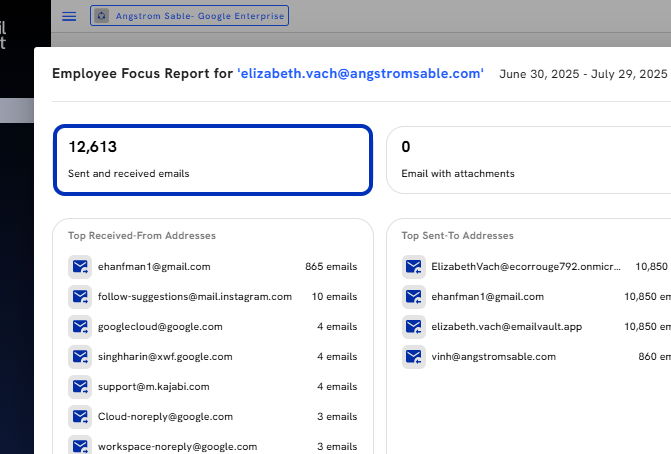
Task: Click the 865 emails count
Action: tap(331, 267)
